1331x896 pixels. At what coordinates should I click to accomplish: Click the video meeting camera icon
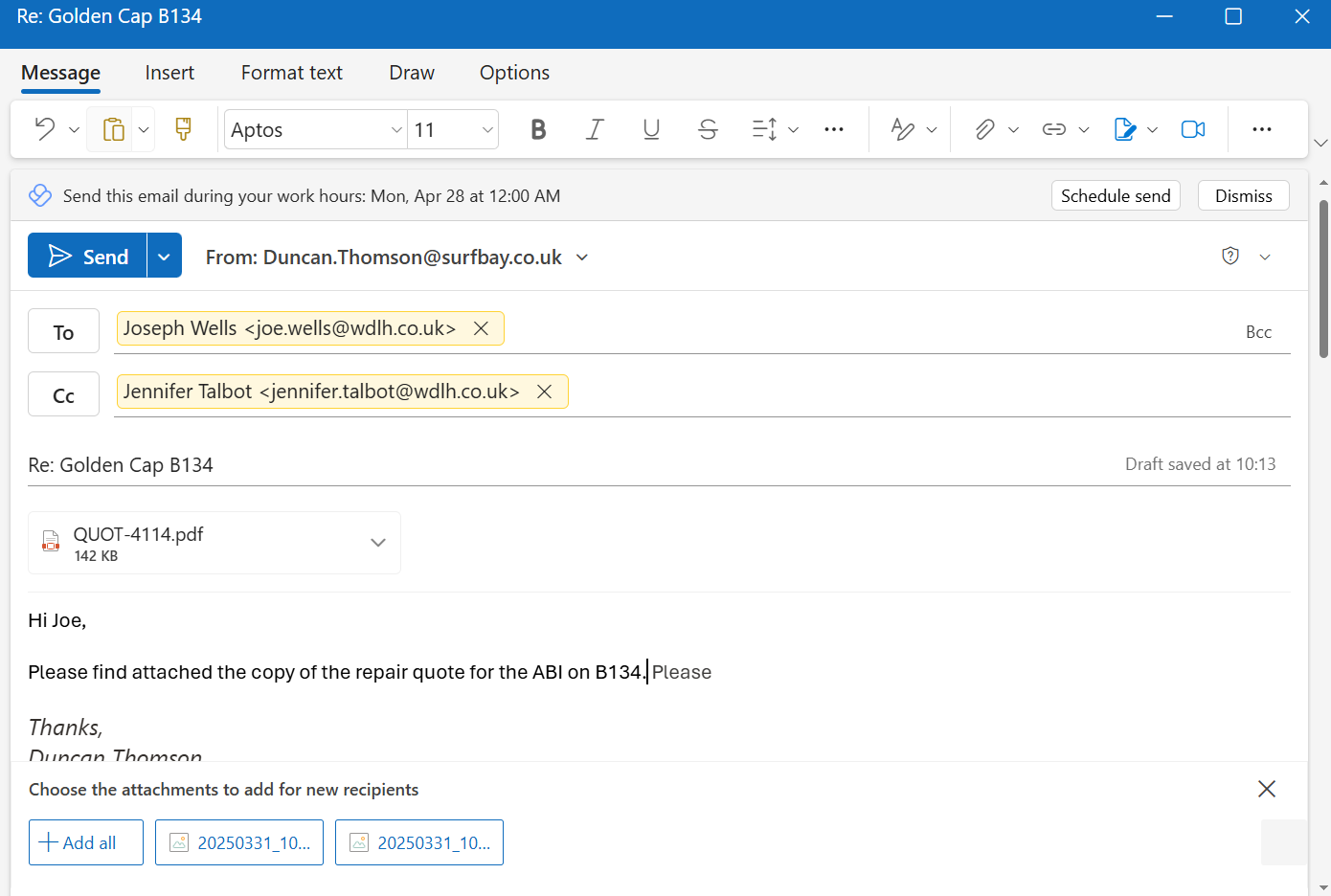(x=1192, y=129)
